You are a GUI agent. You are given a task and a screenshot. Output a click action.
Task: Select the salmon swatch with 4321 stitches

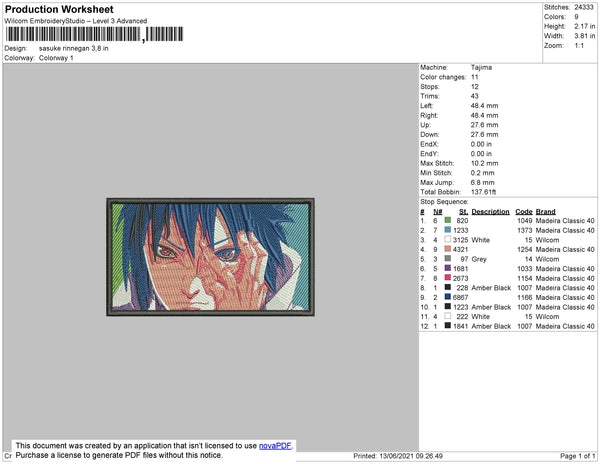(x=448, y=249)
